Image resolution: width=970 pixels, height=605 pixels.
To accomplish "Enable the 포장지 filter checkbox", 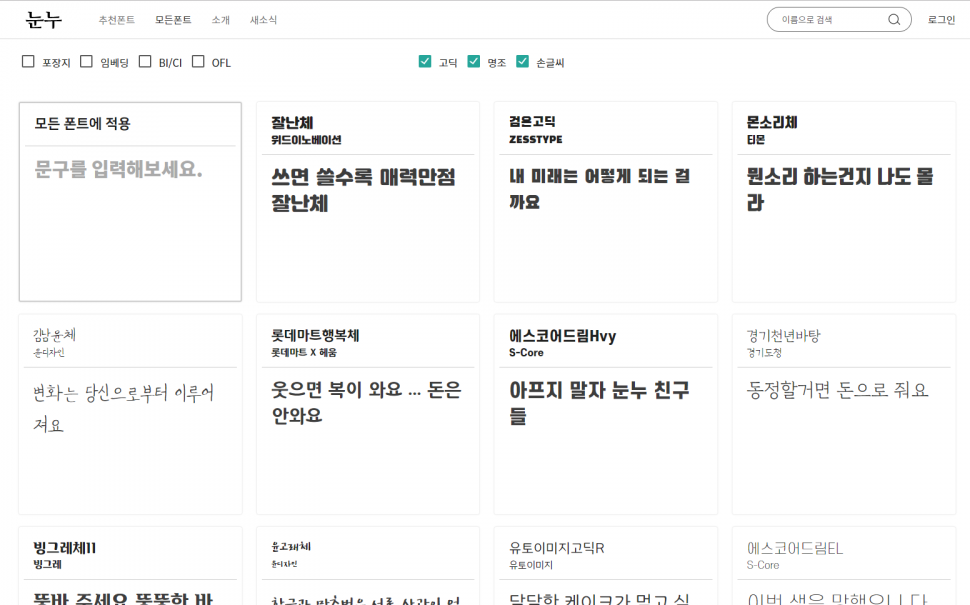I will [28, 61].
